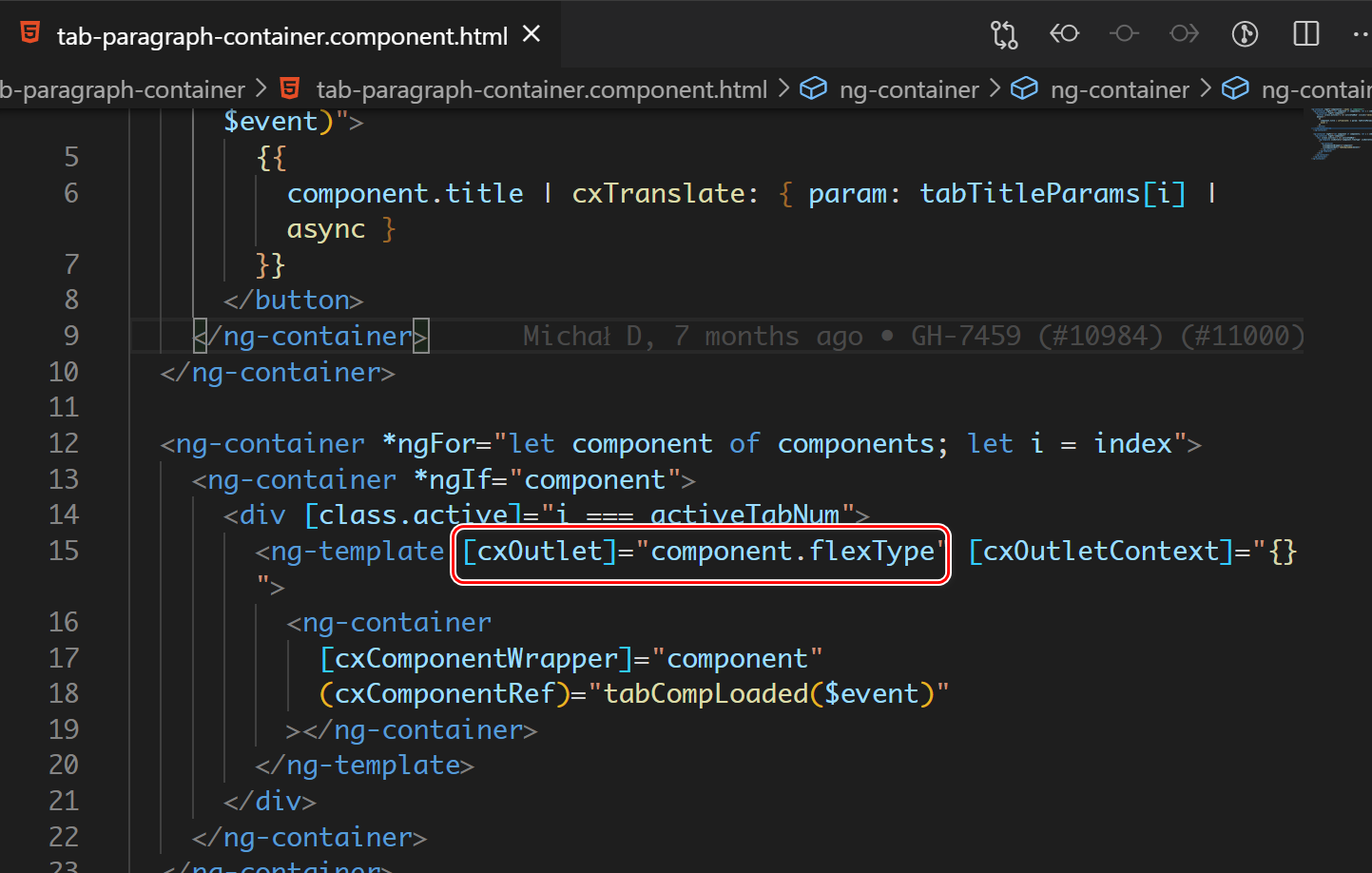Click the first ng-container cube symbol icon
Screen dimensions: 1372x873
(813, 88)
